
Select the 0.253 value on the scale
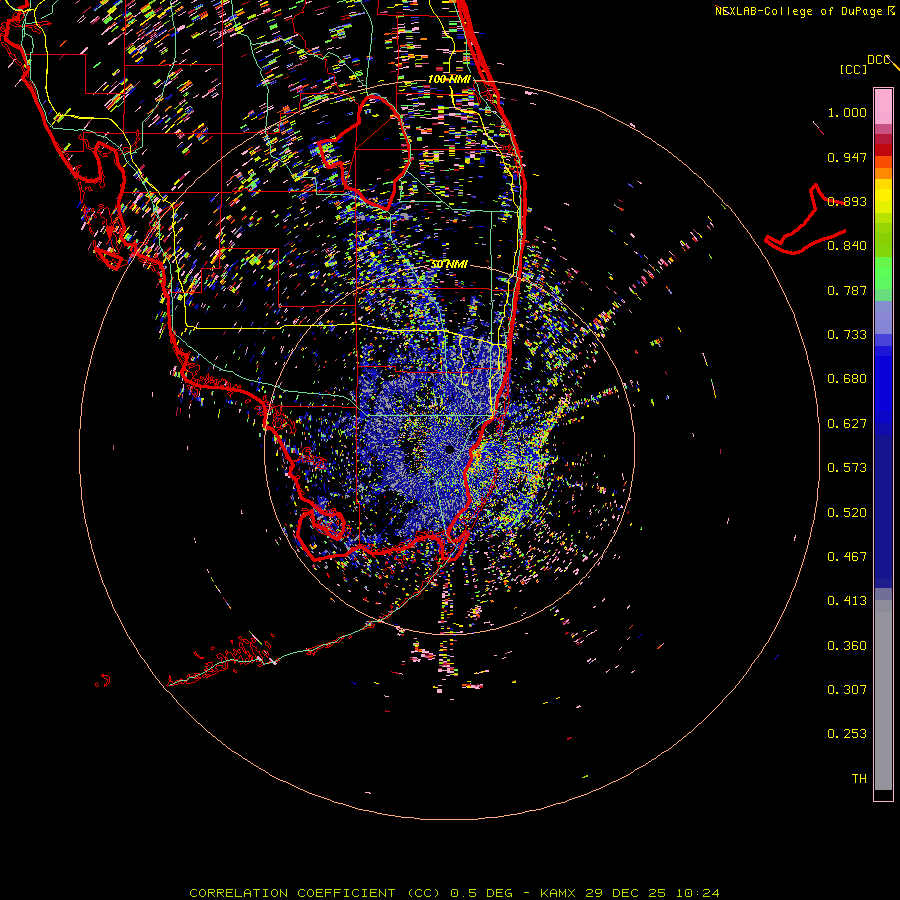pyautogui.click(x=847, y=734)
